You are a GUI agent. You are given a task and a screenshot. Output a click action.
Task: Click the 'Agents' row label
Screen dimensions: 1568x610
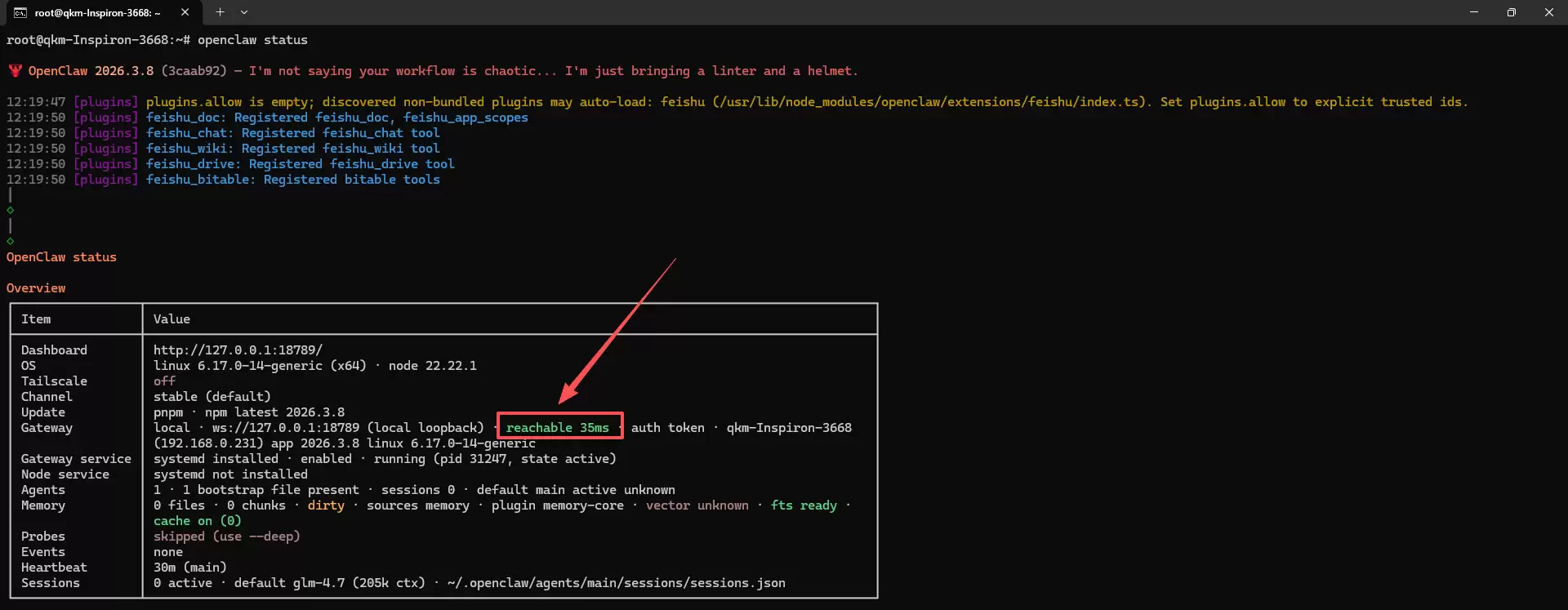coord(43,490)
